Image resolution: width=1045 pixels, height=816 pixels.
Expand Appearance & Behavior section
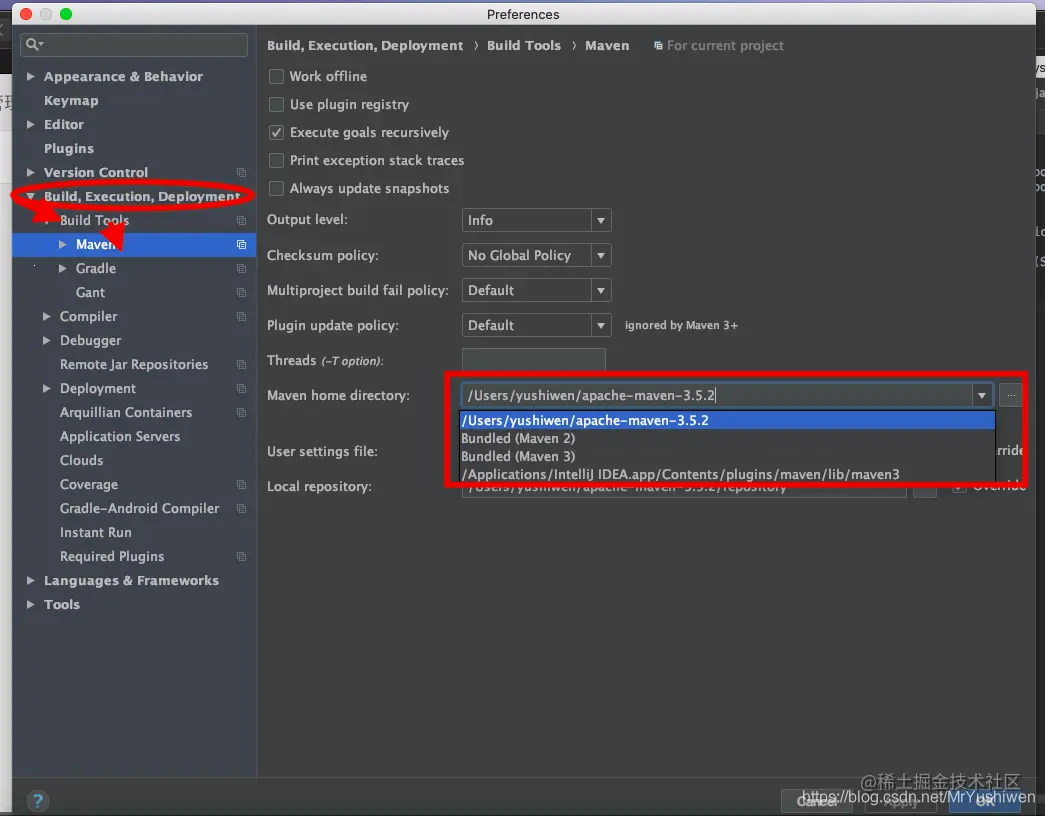coord(31,77)
